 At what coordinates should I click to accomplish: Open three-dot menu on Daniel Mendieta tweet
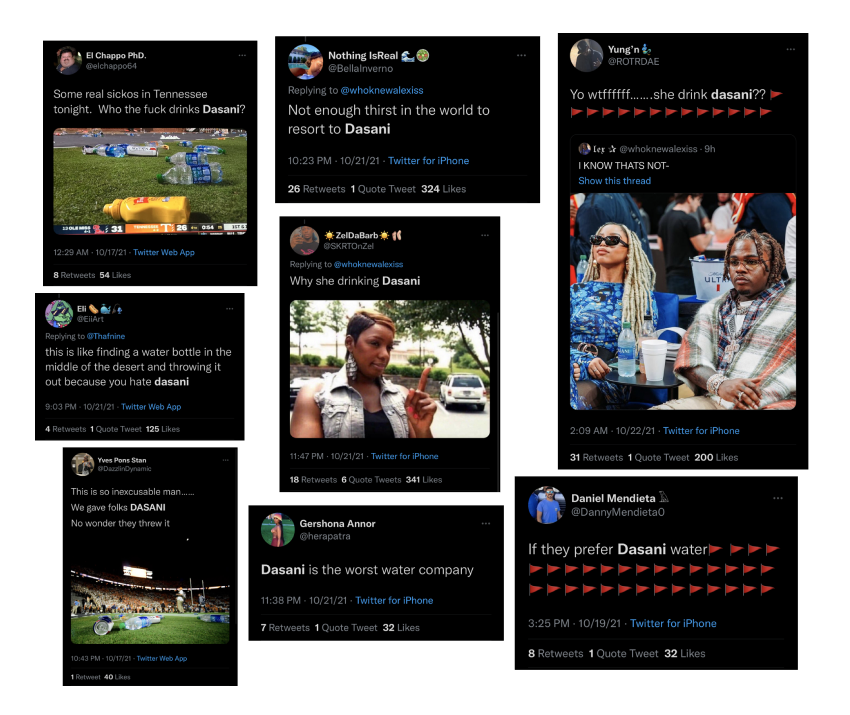pyautogui.click(x=778, y=498)
